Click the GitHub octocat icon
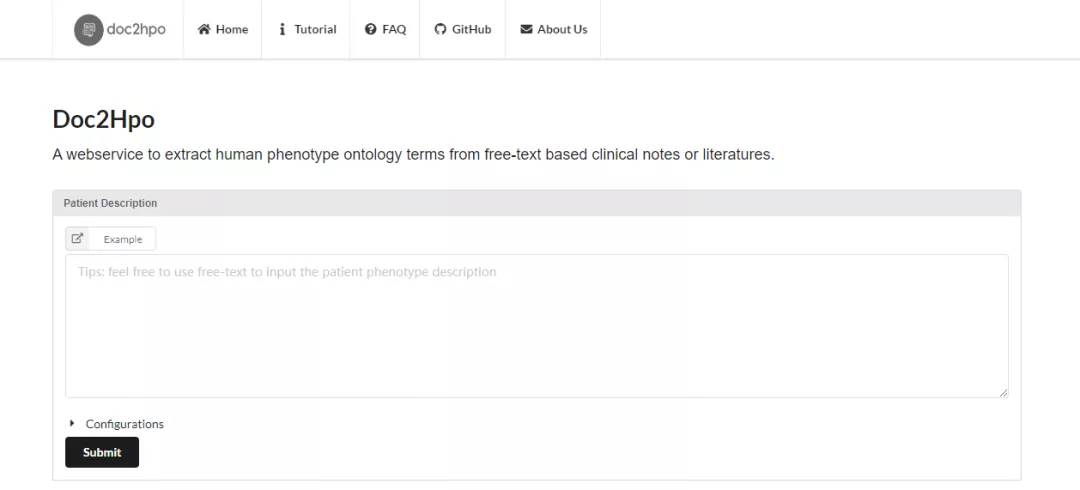The height and width of the screenshot is (490, 1080). tap(440, 30)
